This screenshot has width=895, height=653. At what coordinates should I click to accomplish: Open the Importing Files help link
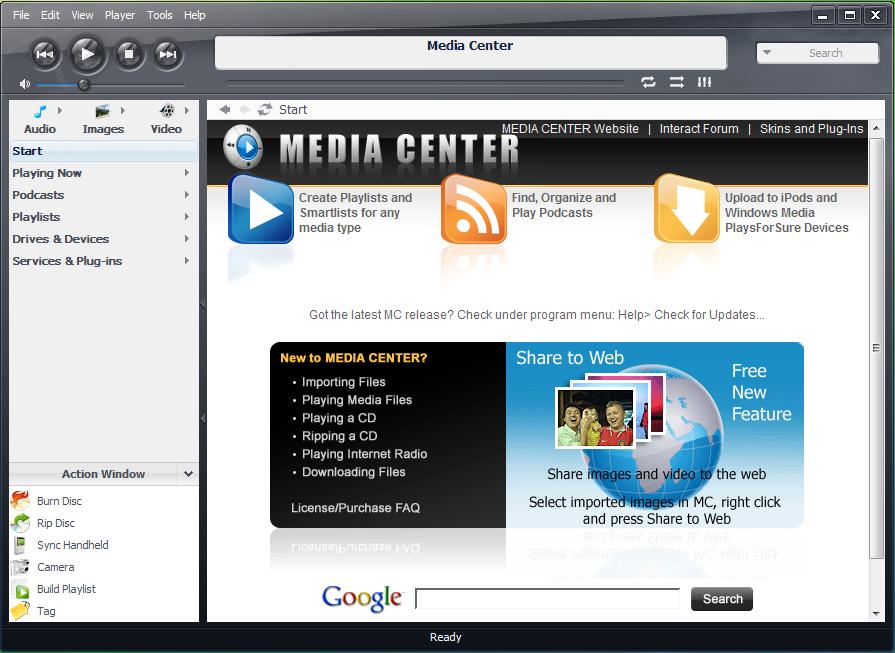click(344, 382)
